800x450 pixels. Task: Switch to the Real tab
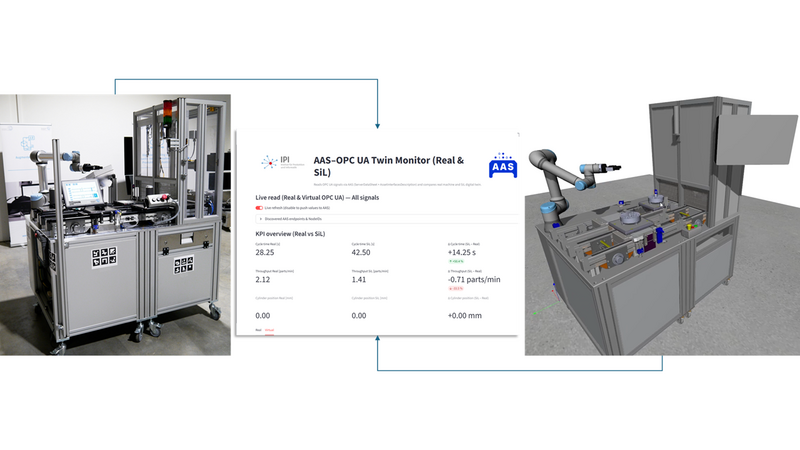(x=259, y=328)
